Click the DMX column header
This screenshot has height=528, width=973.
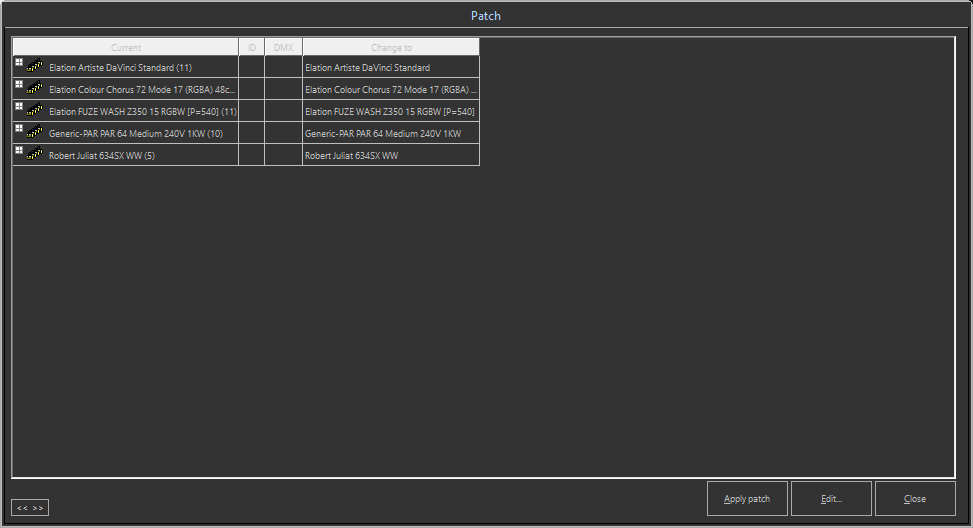(284, 47)
